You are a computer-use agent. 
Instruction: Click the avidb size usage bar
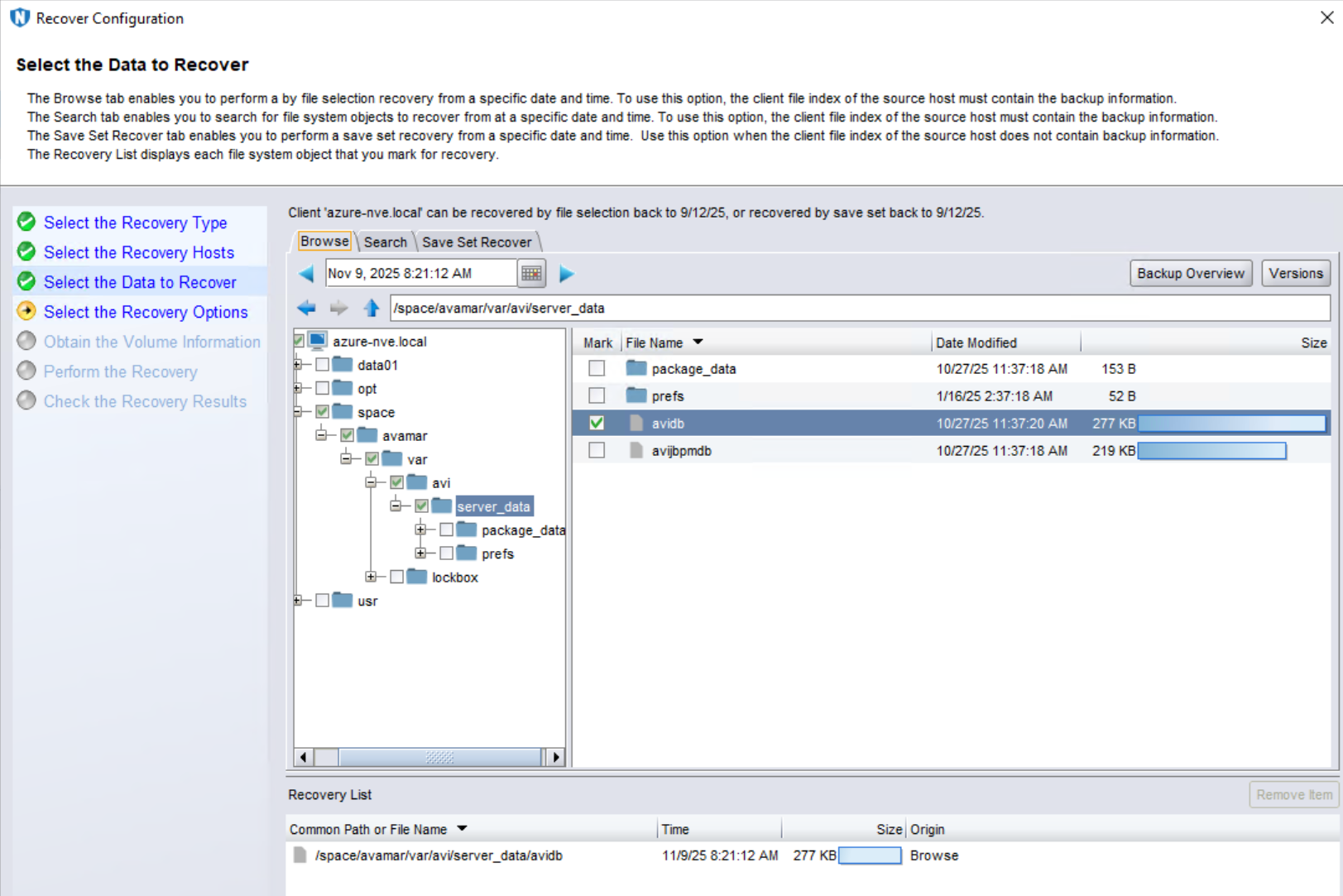[x=1230, y=423]
